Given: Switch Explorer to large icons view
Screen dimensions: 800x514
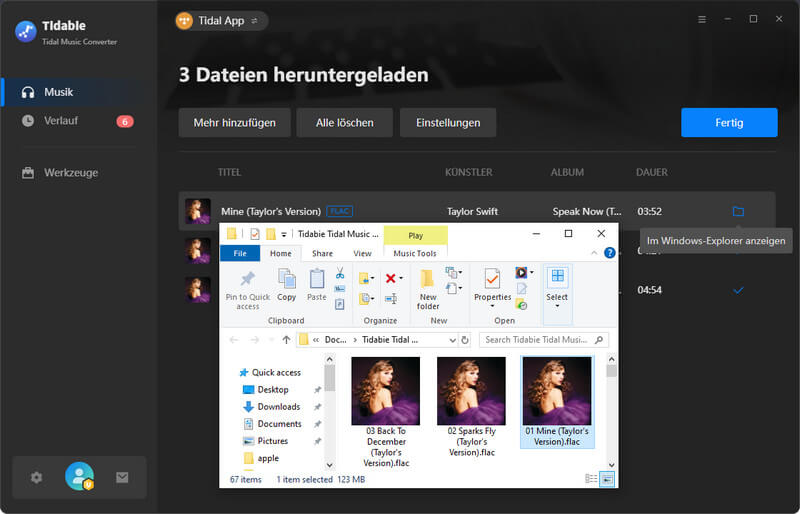Looking at the screenshot, I should coord(607,479).
